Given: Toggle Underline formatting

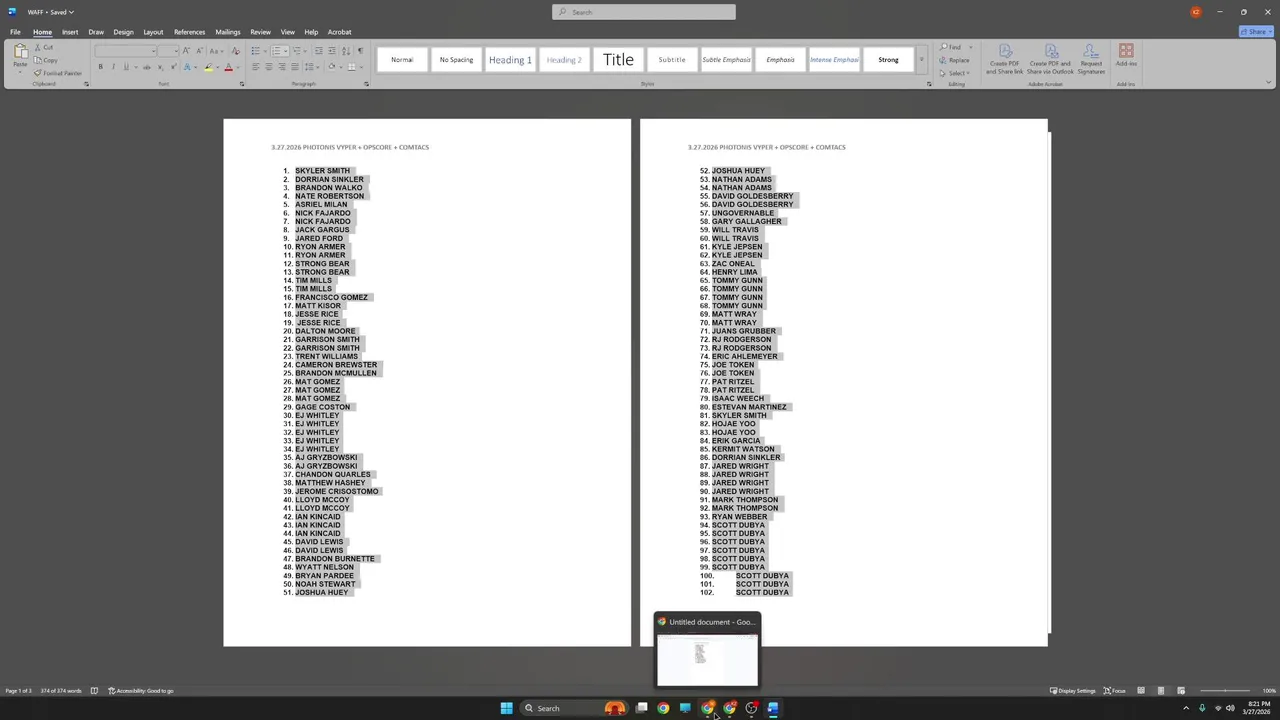Looking at the screenshot, I should 126,67.
